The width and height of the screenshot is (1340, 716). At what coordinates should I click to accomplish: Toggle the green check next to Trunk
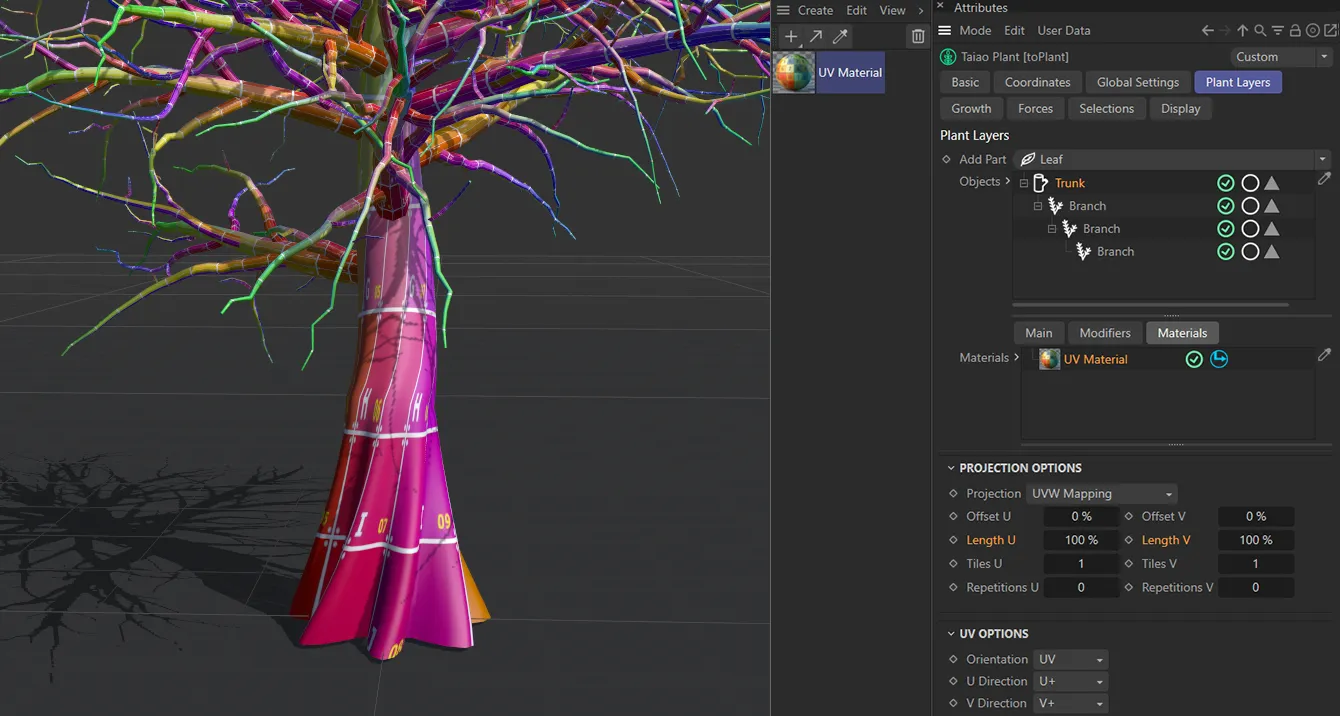1226,183
